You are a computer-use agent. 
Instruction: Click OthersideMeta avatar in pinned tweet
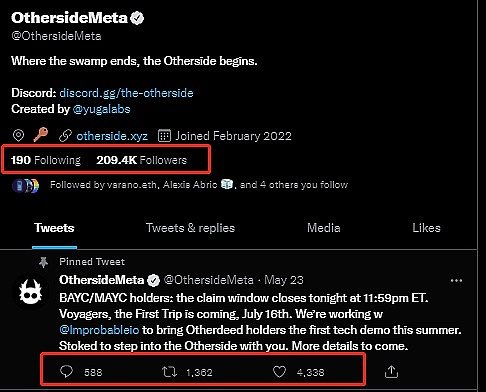pyautogui.click(x=30, y=292)
